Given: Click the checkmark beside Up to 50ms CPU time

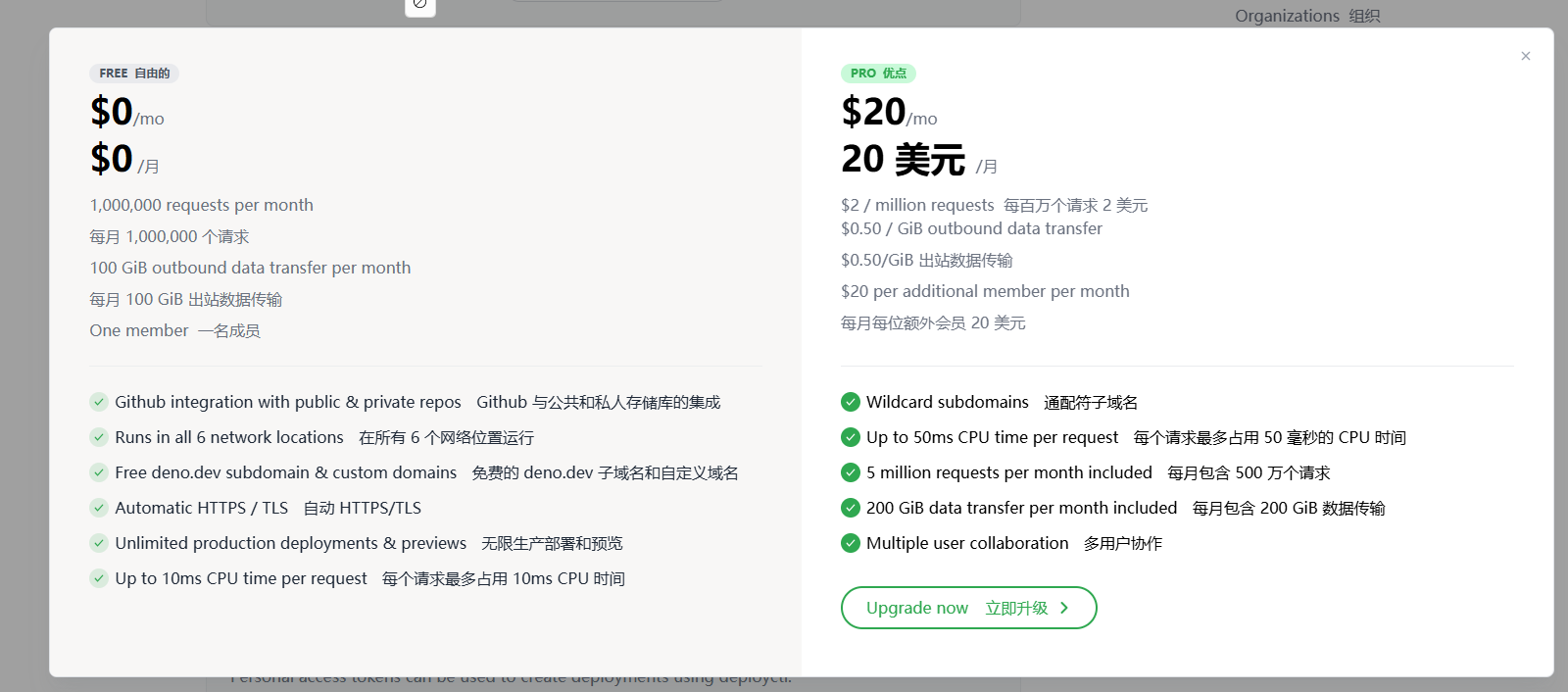Looking at the screenshot, I should (851, 437).
